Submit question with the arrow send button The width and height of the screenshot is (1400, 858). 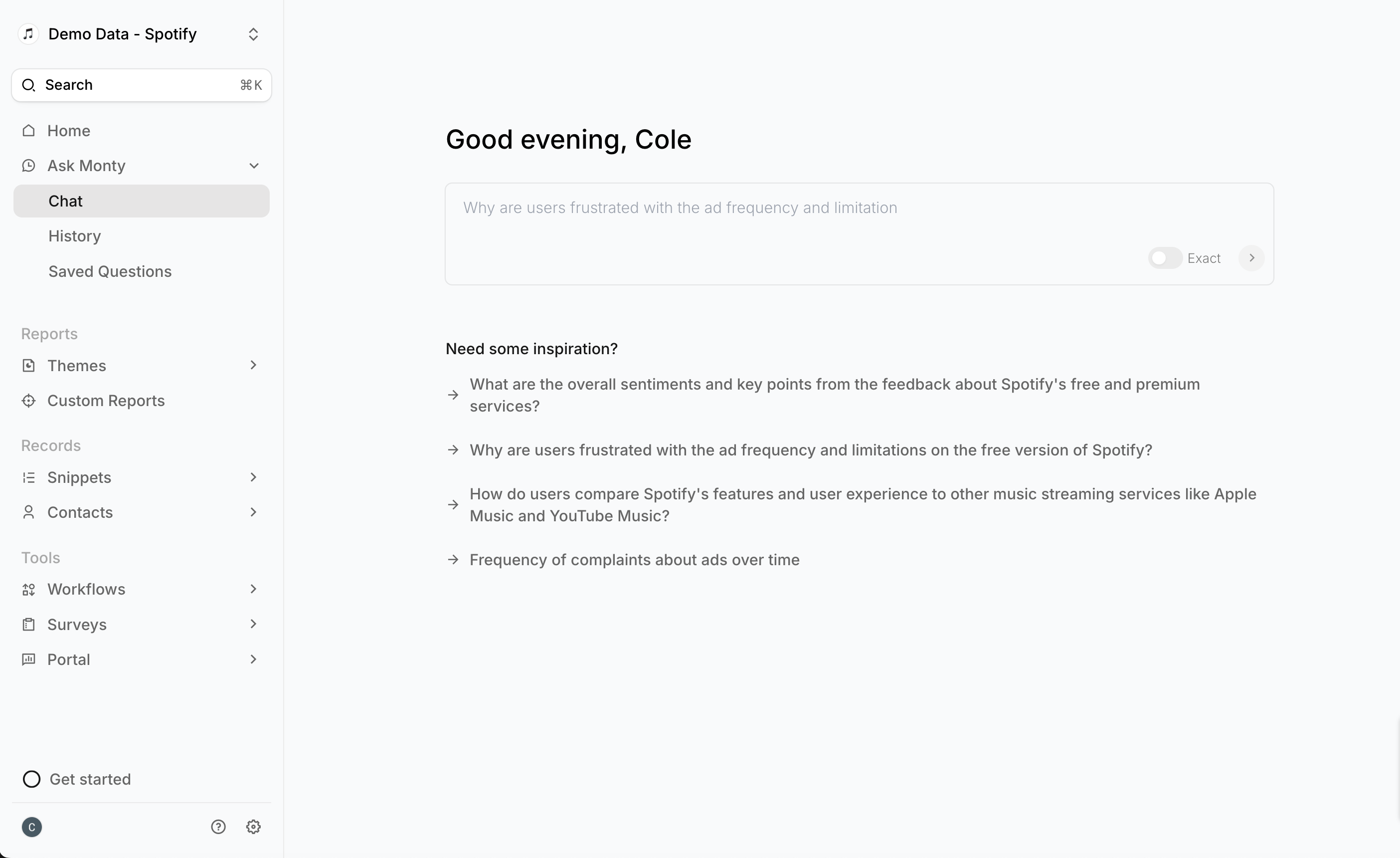pos(1251,258)
